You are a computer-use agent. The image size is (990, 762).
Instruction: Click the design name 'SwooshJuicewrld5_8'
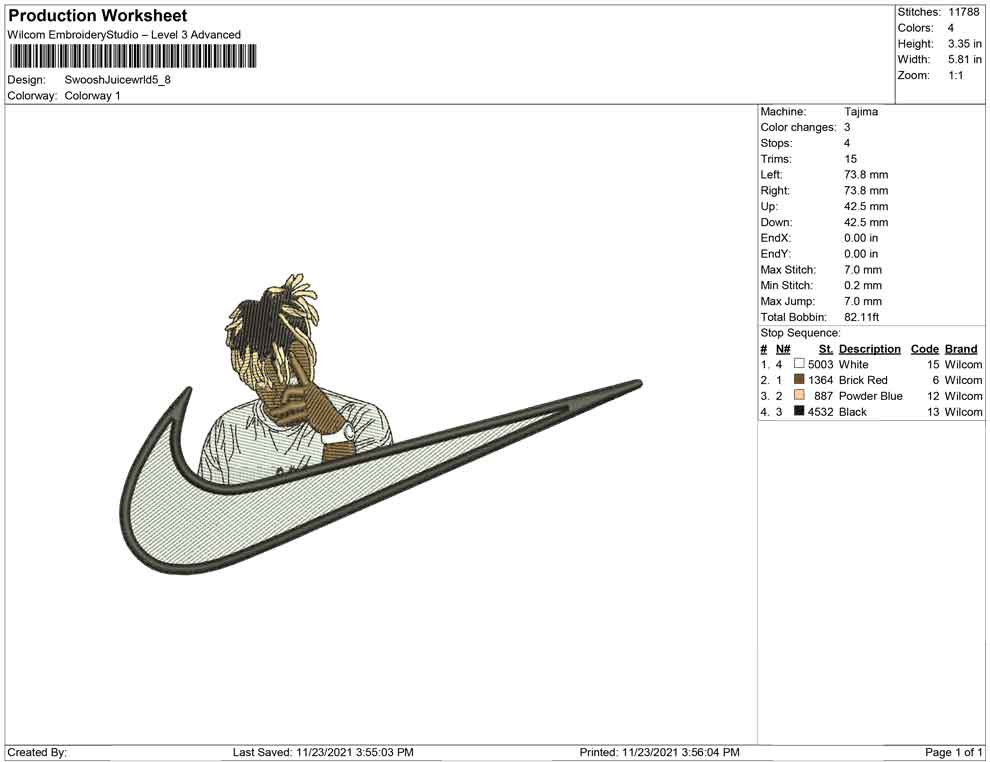coord(117,80)
